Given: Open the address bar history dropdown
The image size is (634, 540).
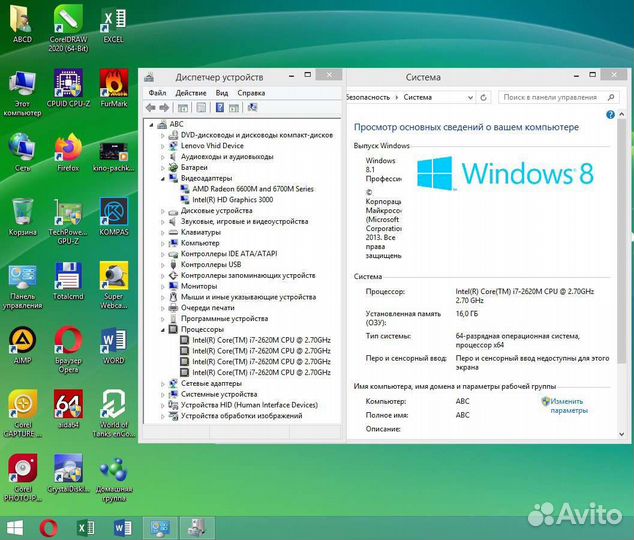Looking at the screenshot, I should coord(470,97).
